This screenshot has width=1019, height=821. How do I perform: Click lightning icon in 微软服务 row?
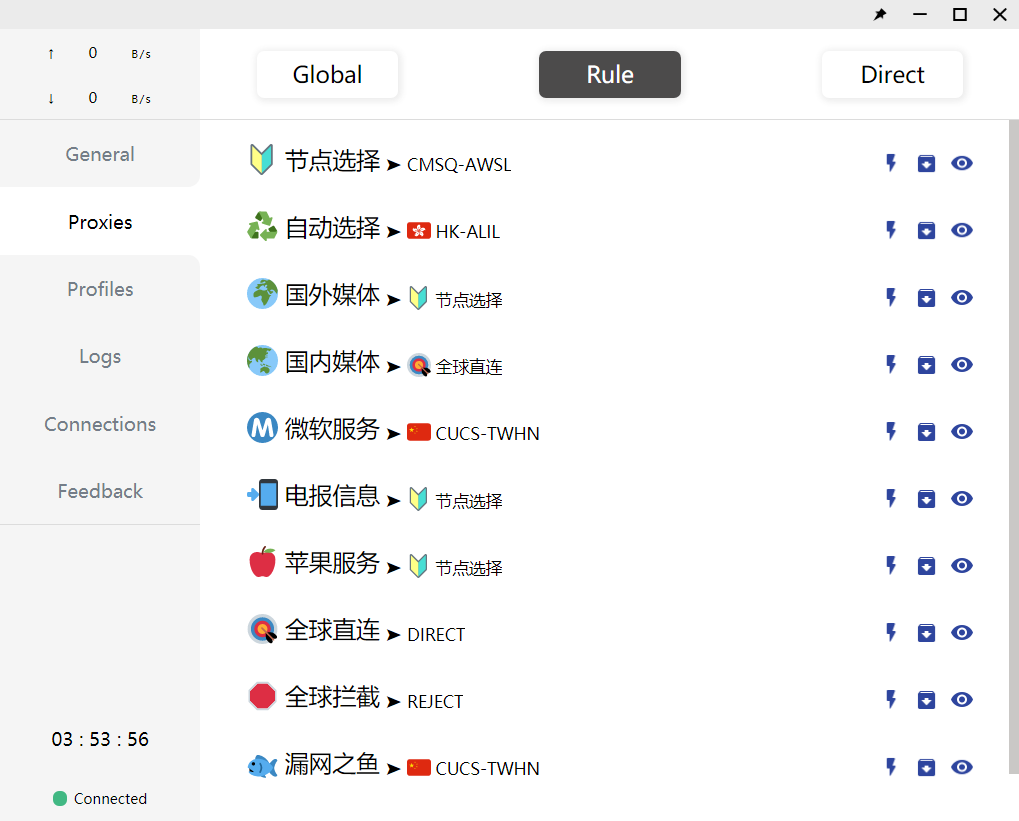(891, 431)
